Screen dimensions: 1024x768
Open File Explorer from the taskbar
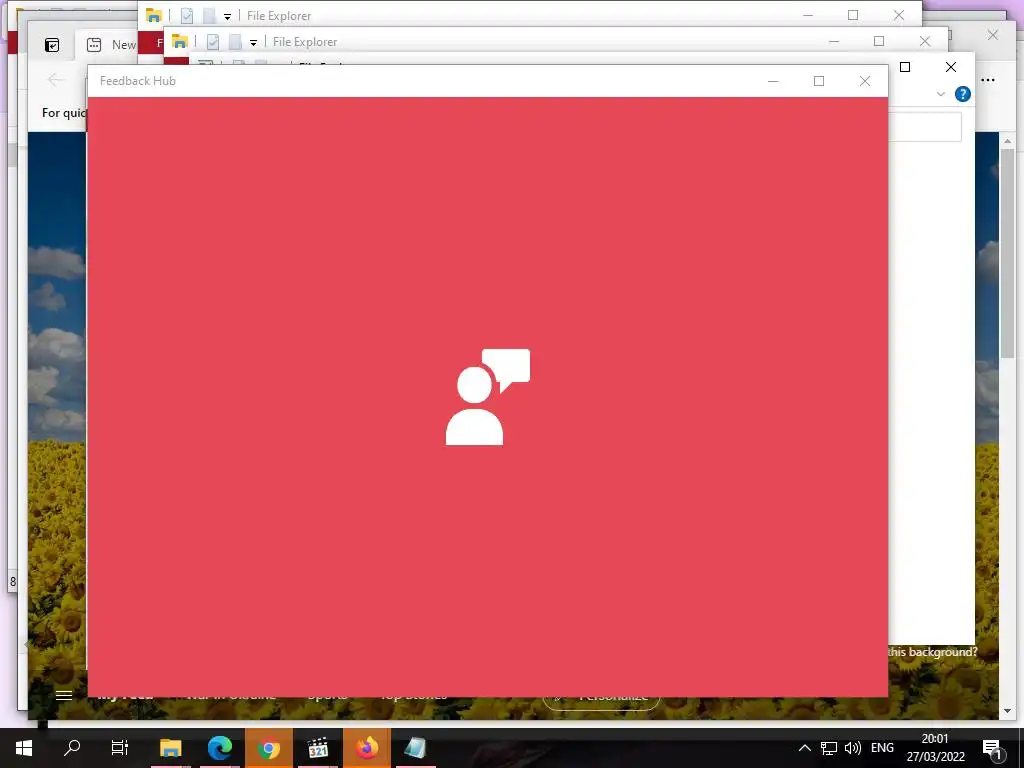click(170, 748)
